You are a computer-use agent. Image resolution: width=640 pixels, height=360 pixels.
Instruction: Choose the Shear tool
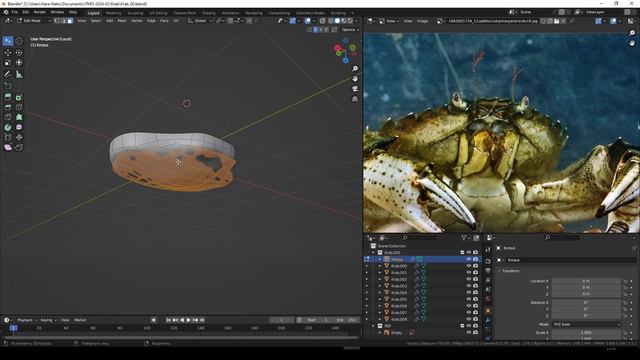point(8,147)
